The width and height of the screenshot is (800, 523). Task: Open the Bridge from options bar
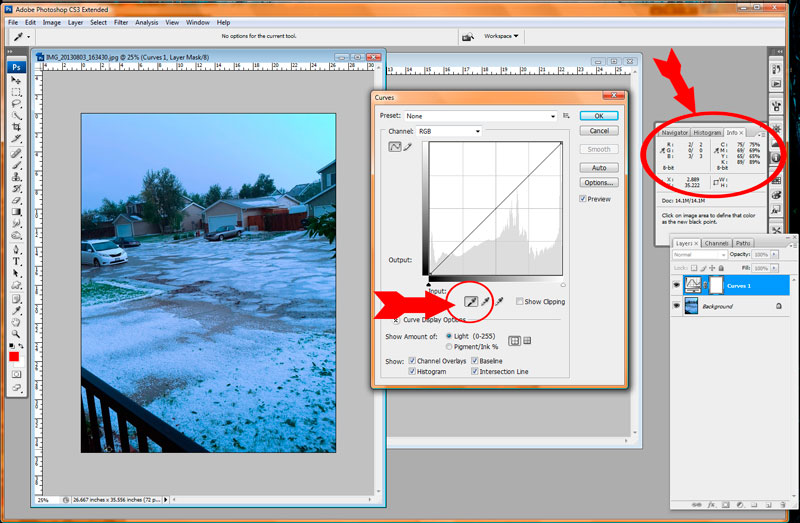[468, 37]
